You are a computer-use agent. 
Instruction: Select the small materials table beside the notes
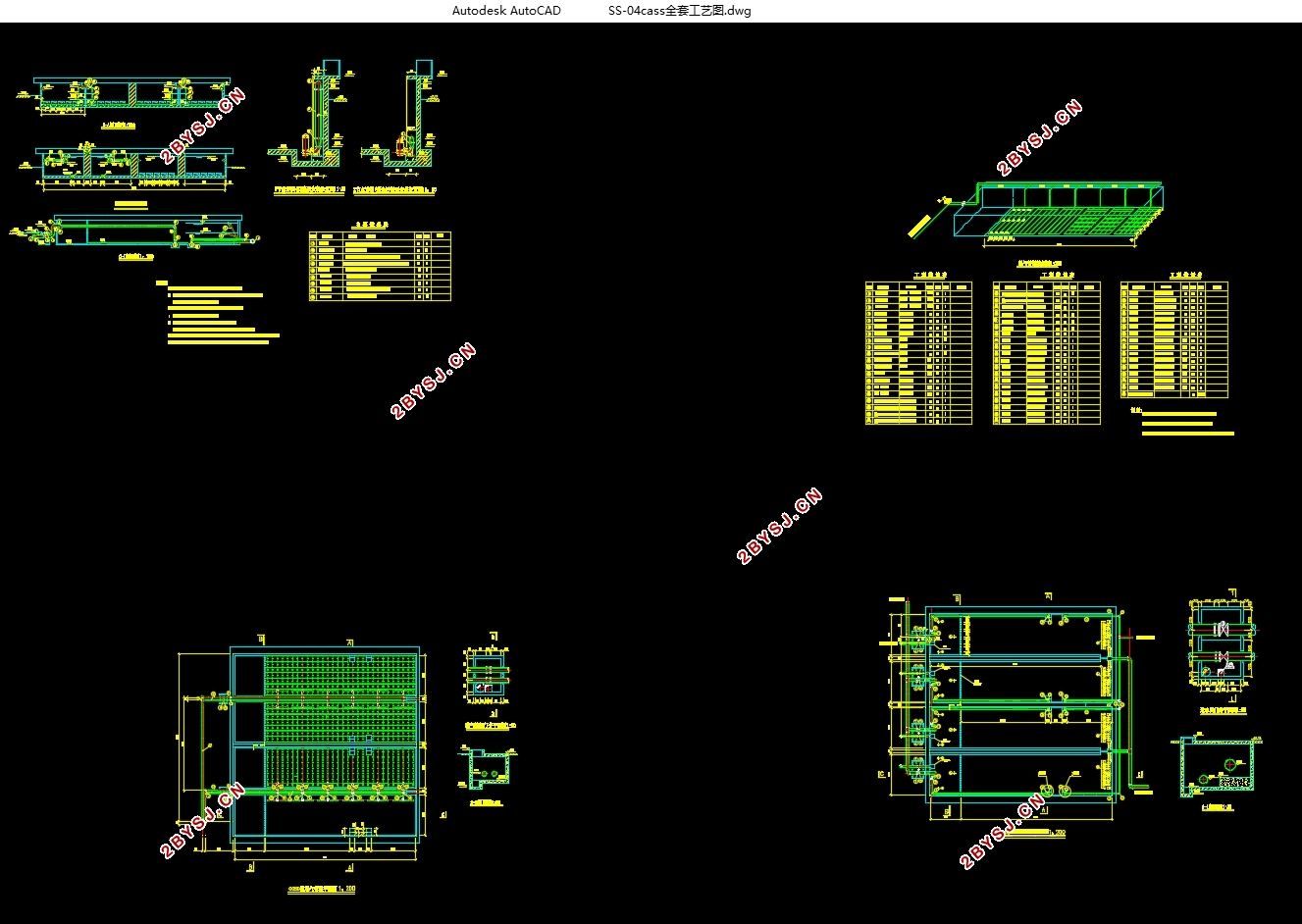(380, 265)
